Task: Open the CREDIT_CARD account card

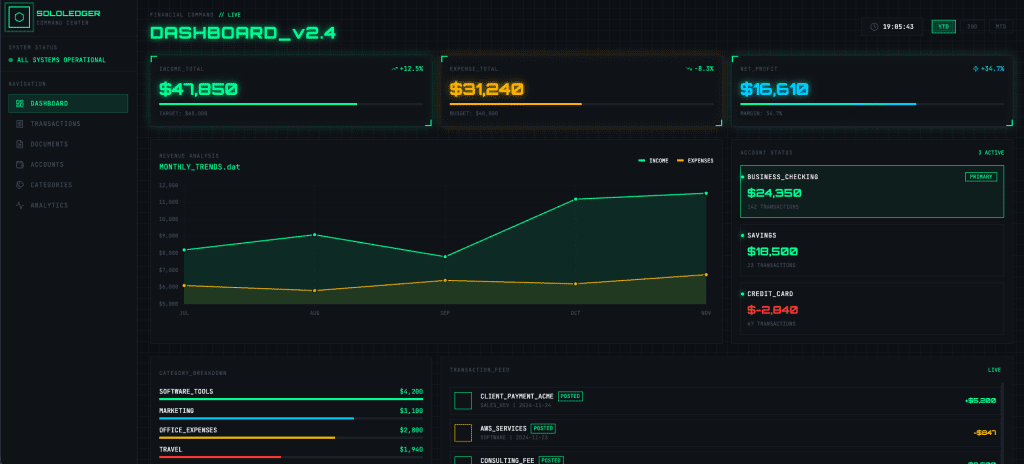Action: tap(870, 309)
